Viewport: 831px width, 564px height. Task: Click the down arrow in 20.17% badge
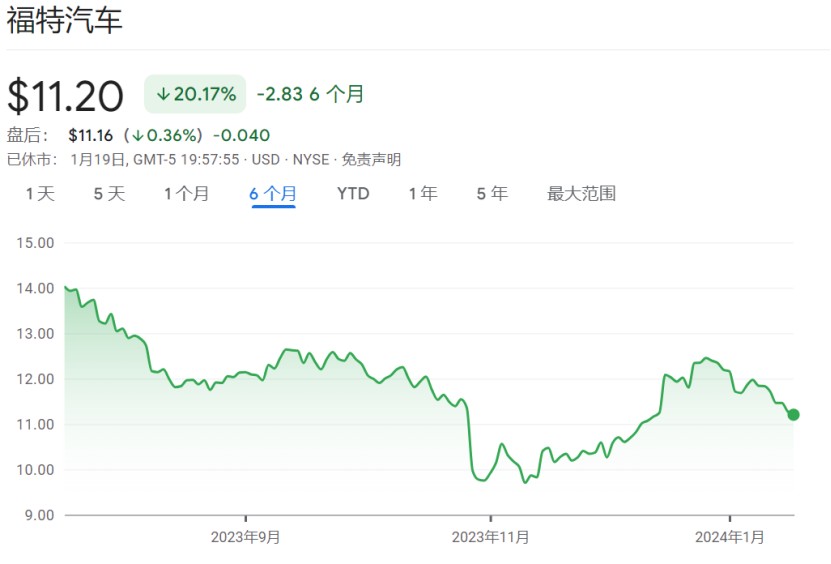click(162, 95)
